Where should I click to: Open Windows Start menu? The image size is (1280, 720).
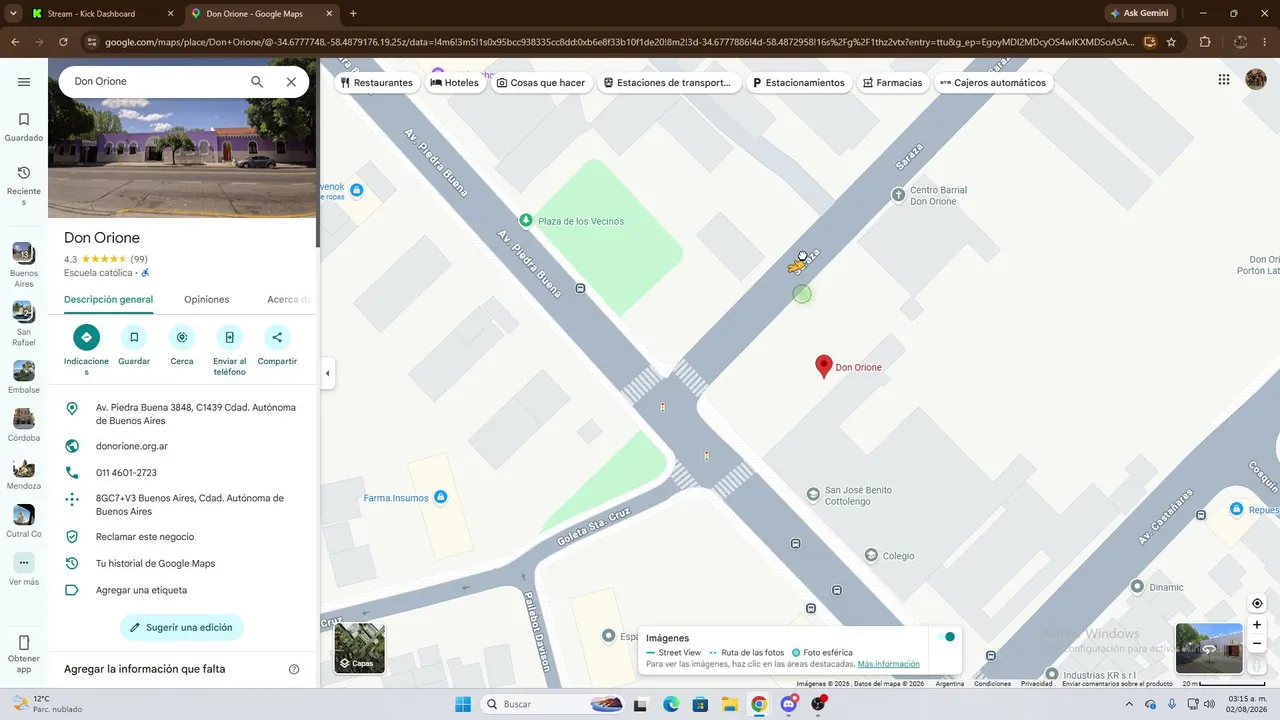[x=463, y=704]
